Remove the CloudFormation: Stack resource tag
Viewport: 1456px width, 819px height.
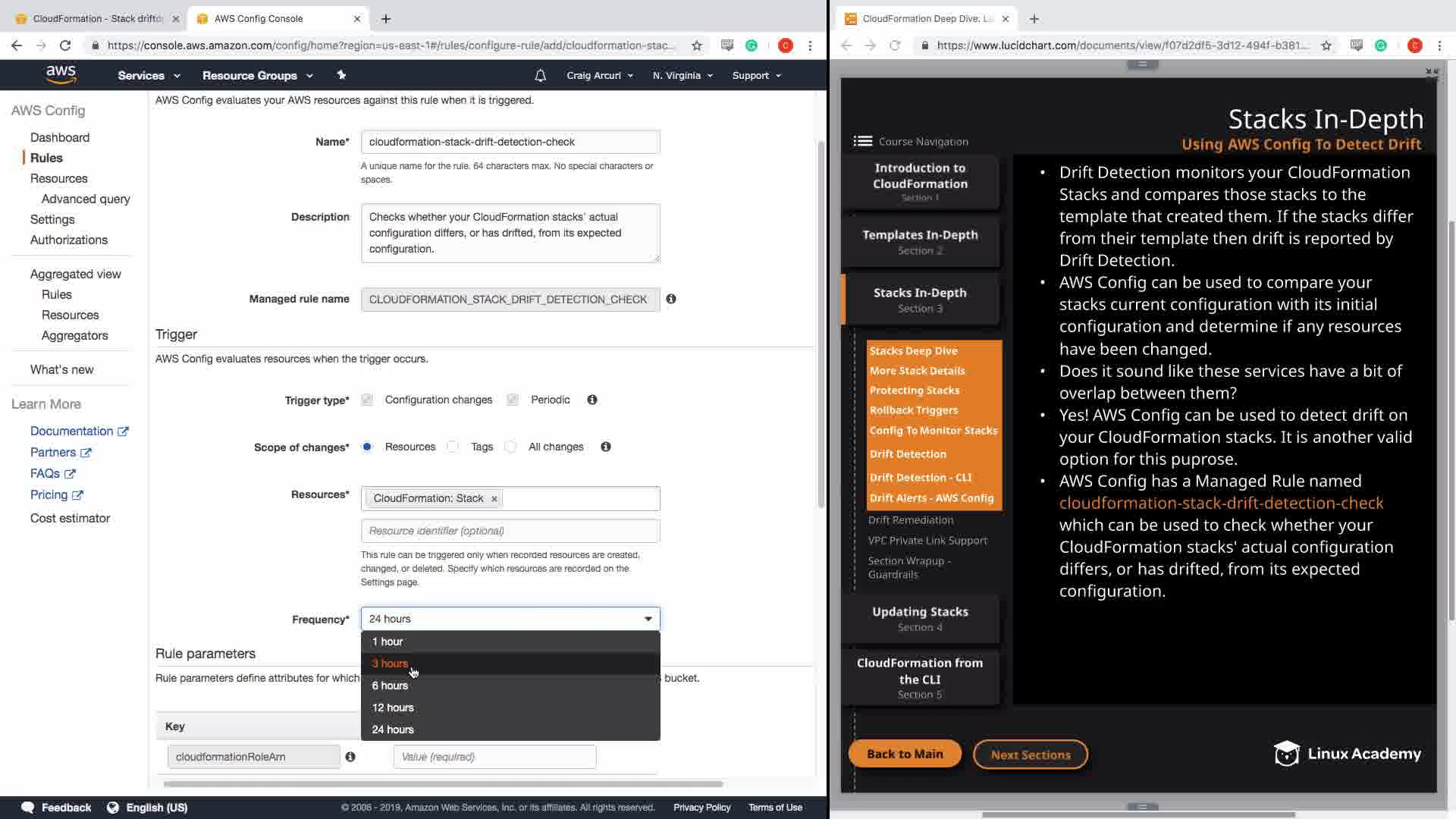tap(494, 499)
